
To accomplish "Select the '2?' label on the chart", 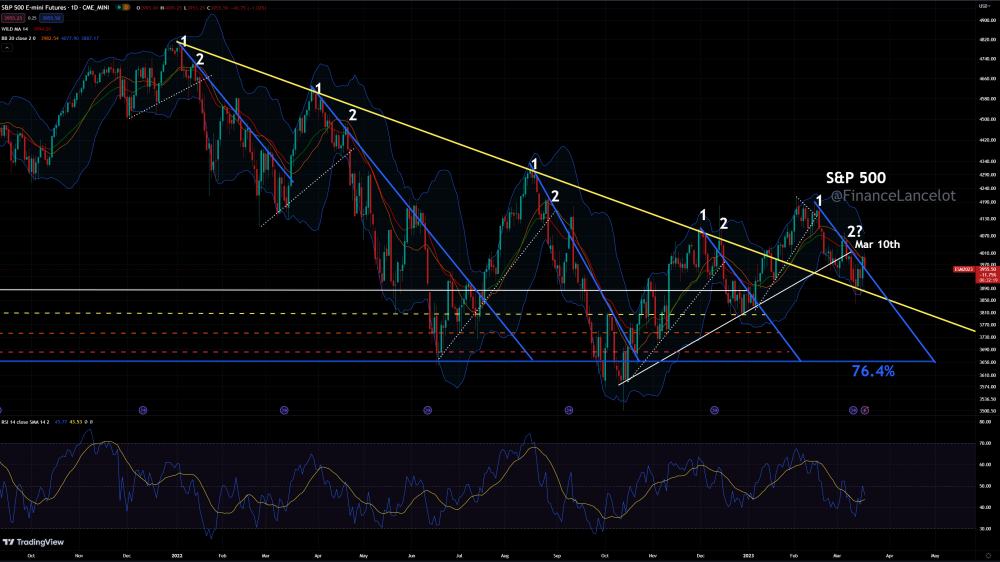I will pyautogui.click(x=855, y=231).
